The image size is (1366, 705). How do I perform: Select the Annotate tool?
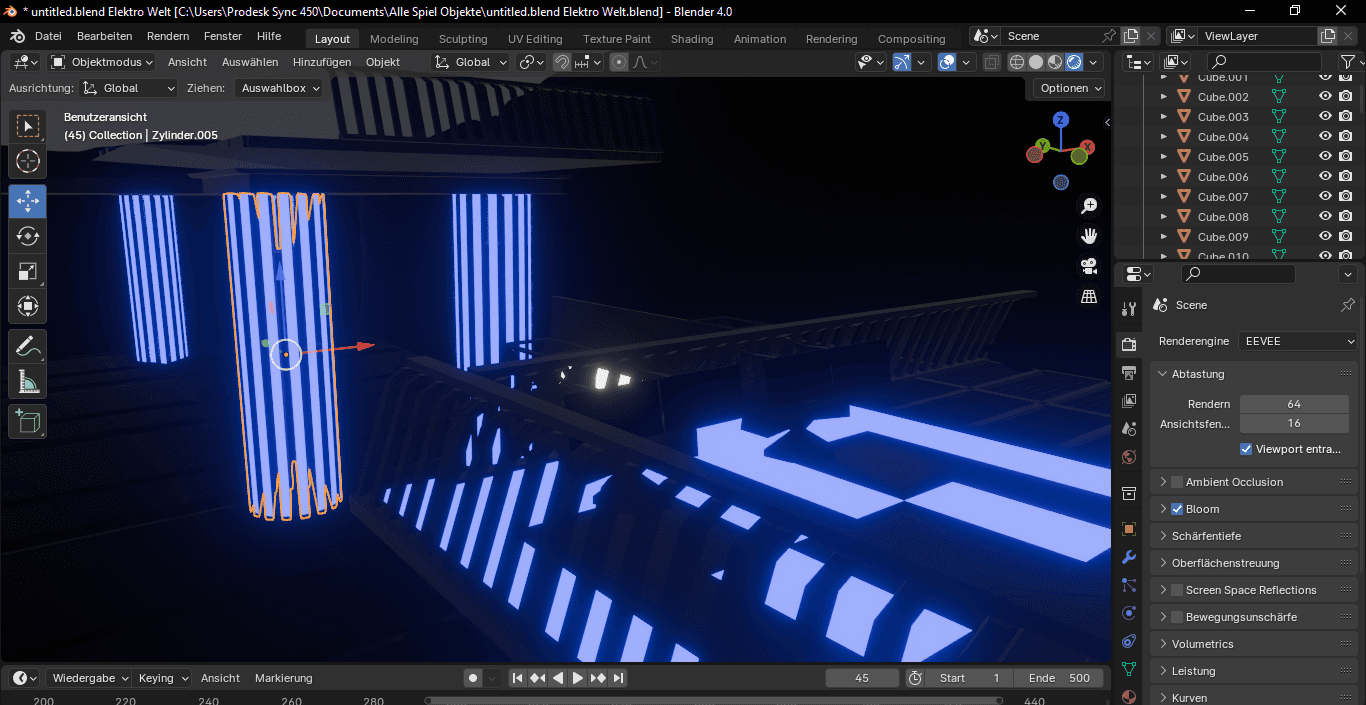28,346
